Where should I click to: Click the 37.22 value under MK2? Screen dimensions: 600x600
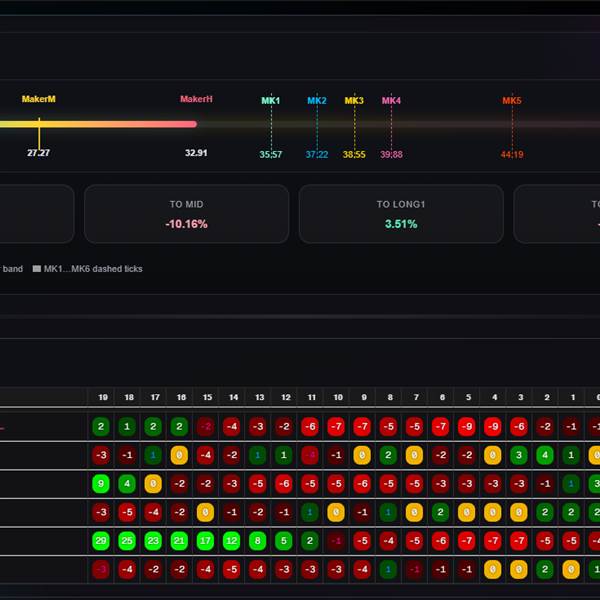click(317, 154)
